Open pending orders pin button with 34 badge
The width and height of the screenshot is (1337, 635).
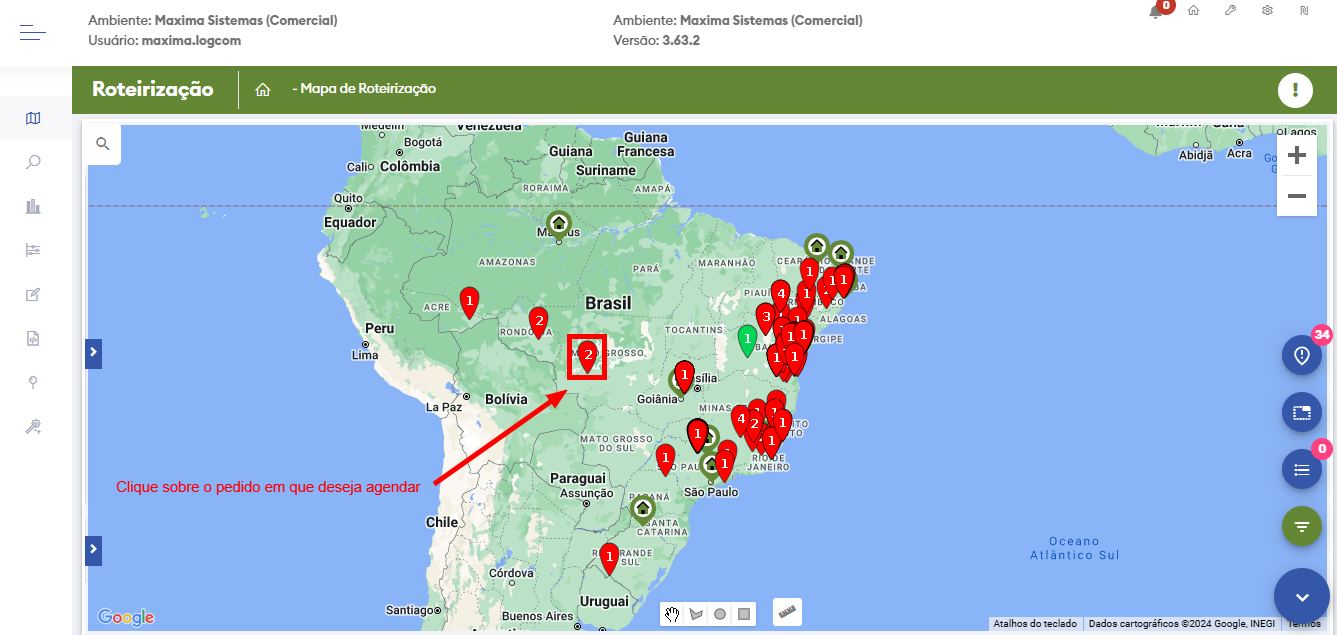[1302, 355]
